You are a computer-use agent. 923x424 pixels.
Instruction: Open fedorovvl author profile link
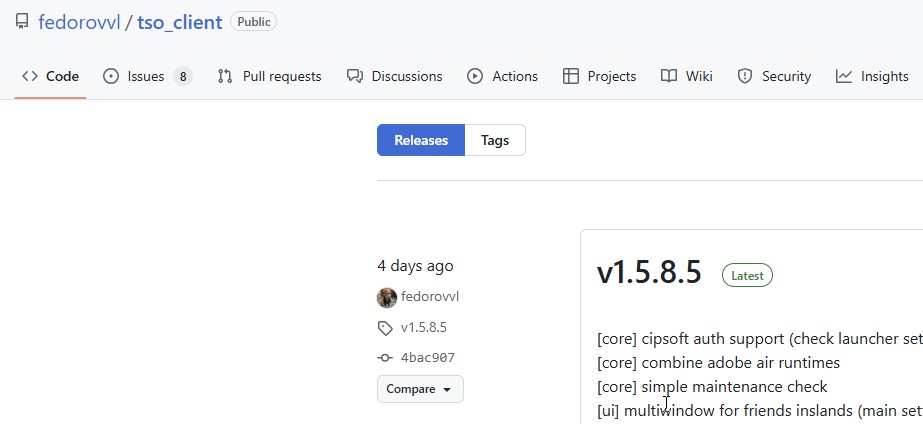(x=430, y=297)
